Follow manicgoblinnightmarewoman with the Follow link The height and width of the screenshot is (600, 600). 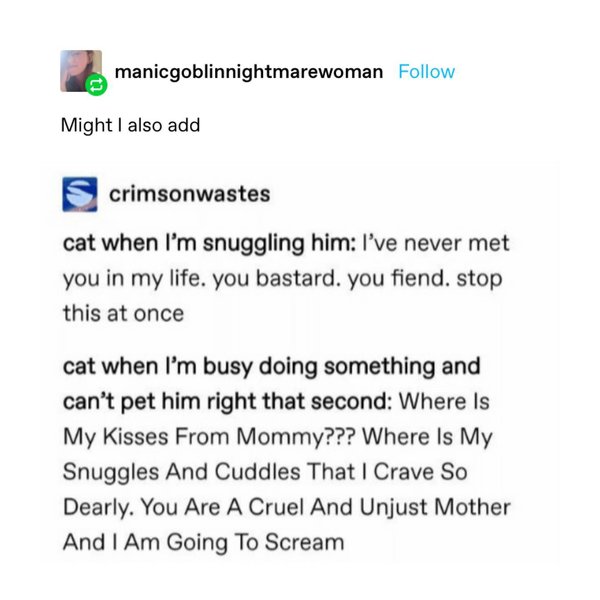coord(426,72)
